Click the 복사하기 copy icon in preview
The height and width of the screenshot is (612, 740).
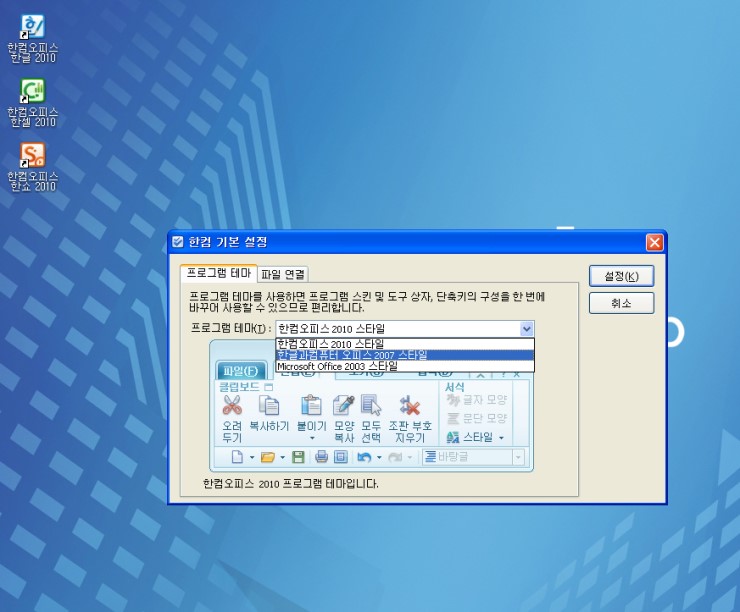point(269,405)
